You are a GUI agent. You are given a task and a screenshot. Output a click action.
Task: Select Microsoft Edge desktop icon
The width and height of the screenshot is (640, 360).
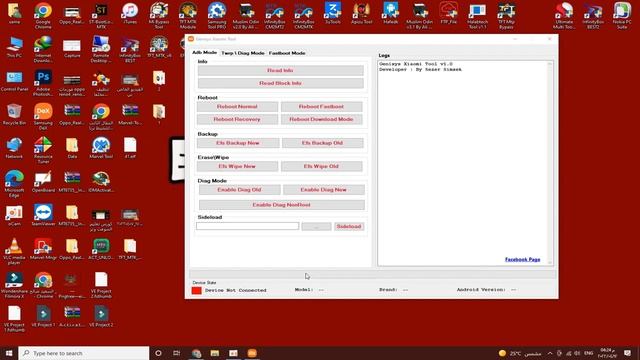point(14,184)
